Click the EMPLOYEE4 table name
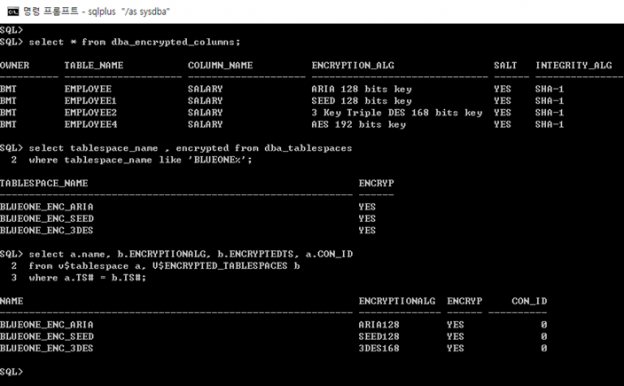Image resolution: width=624 pixels, height=386 pixels. pos(91,124)
